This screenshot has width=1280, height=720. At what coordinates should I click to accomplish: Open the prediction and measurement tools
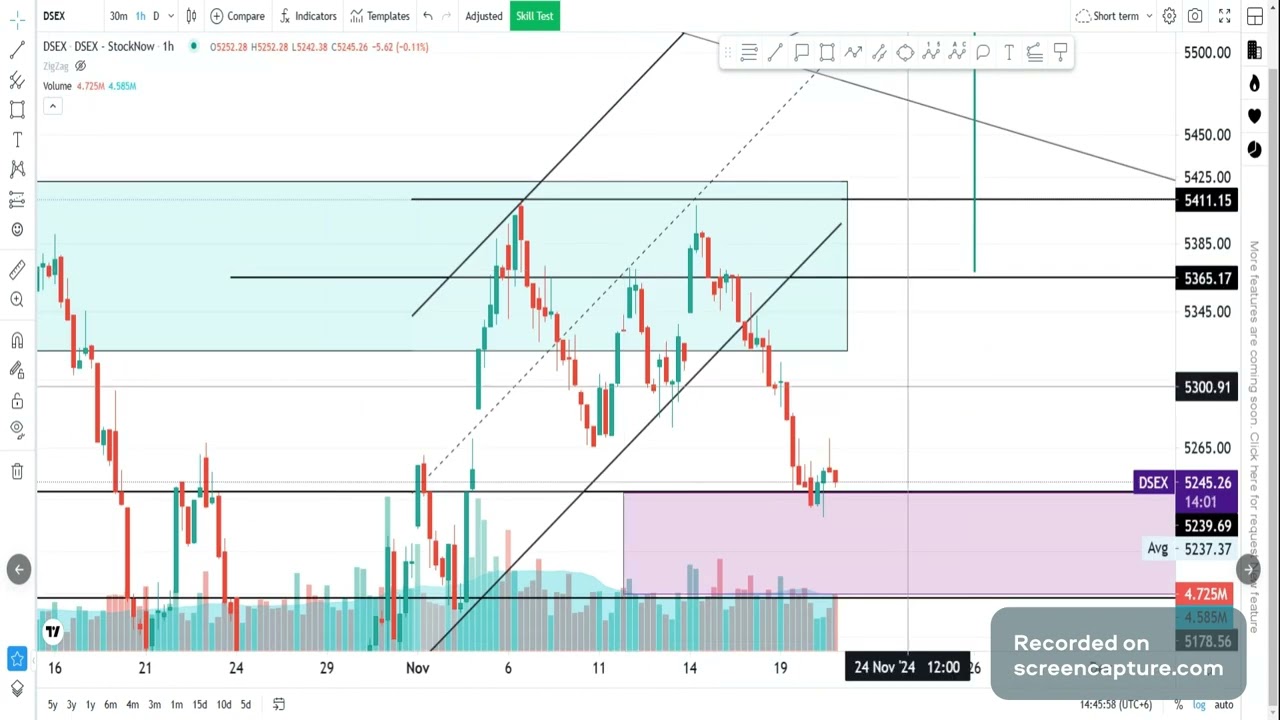pyautogui.click(x=17, y=200)
